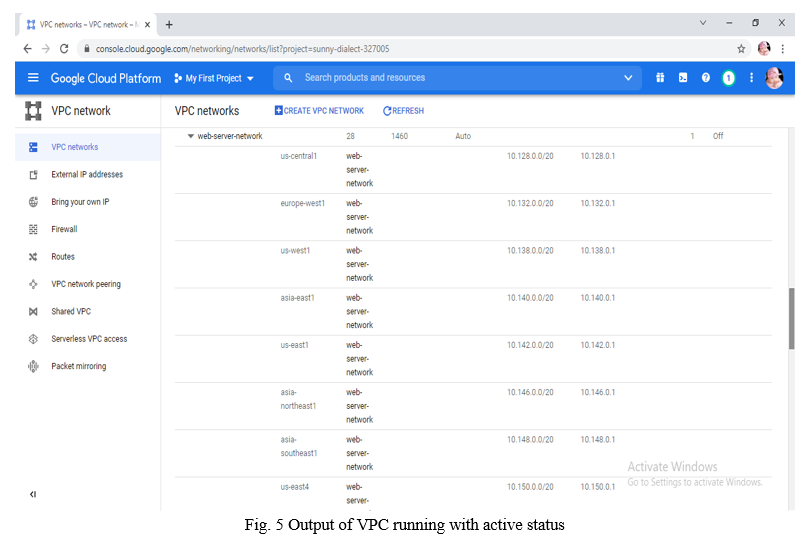Select IP range 10.140.0.0/20
The height and width of the screenshot is (541, 802).
(x=530, y=298)
